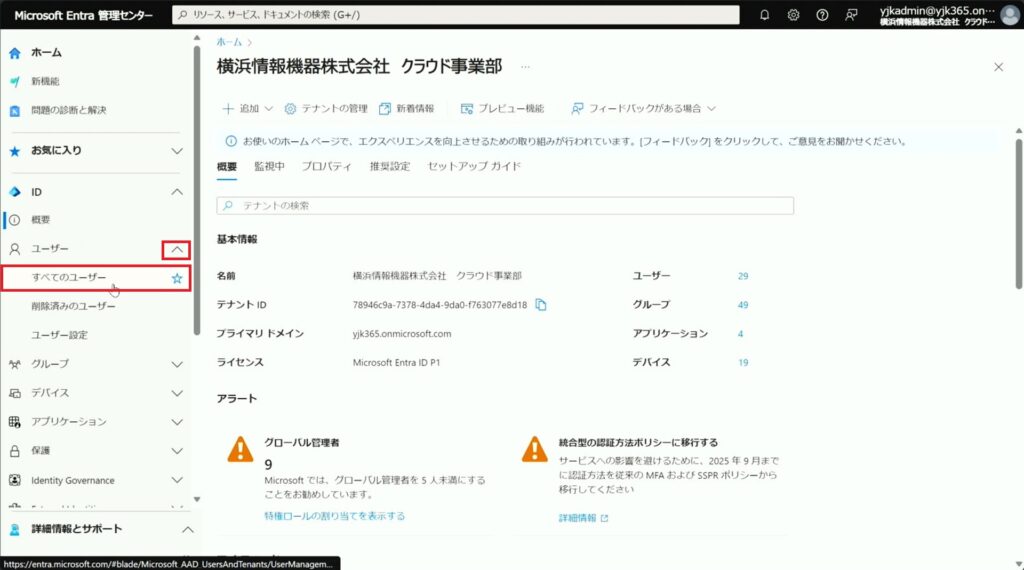Click the ホーム house icon in sidebar
The image size is (1024, 570).
[x=14, y=53]
